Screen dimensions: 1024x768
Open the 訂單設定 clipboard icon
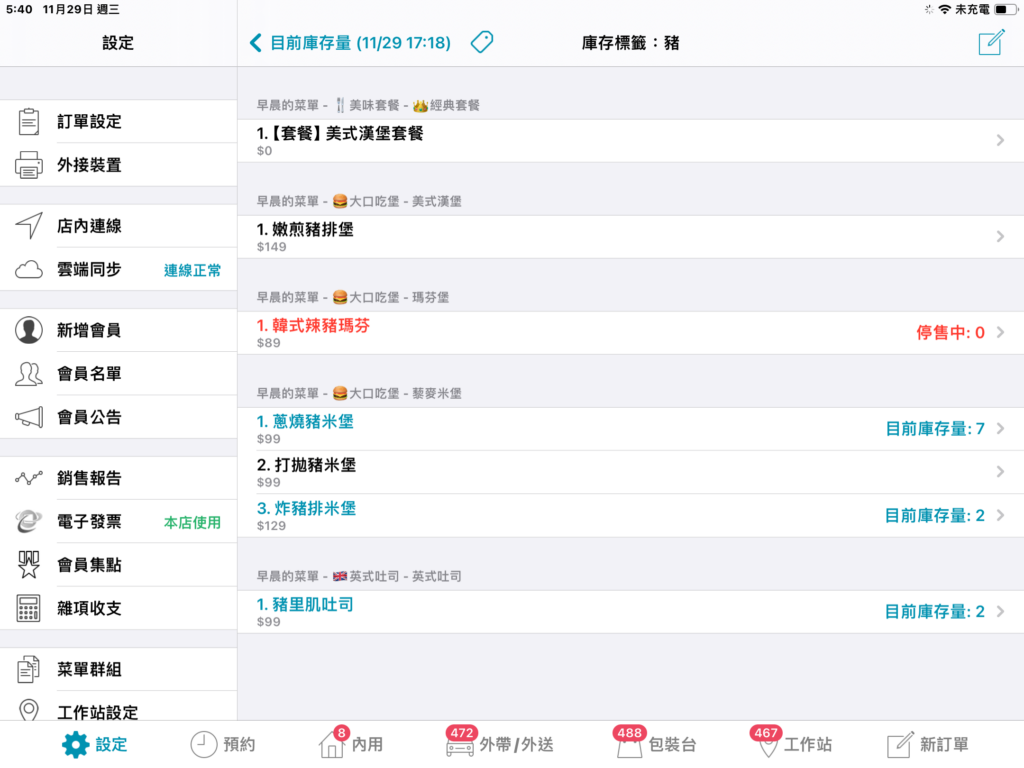tap(29, 121)
